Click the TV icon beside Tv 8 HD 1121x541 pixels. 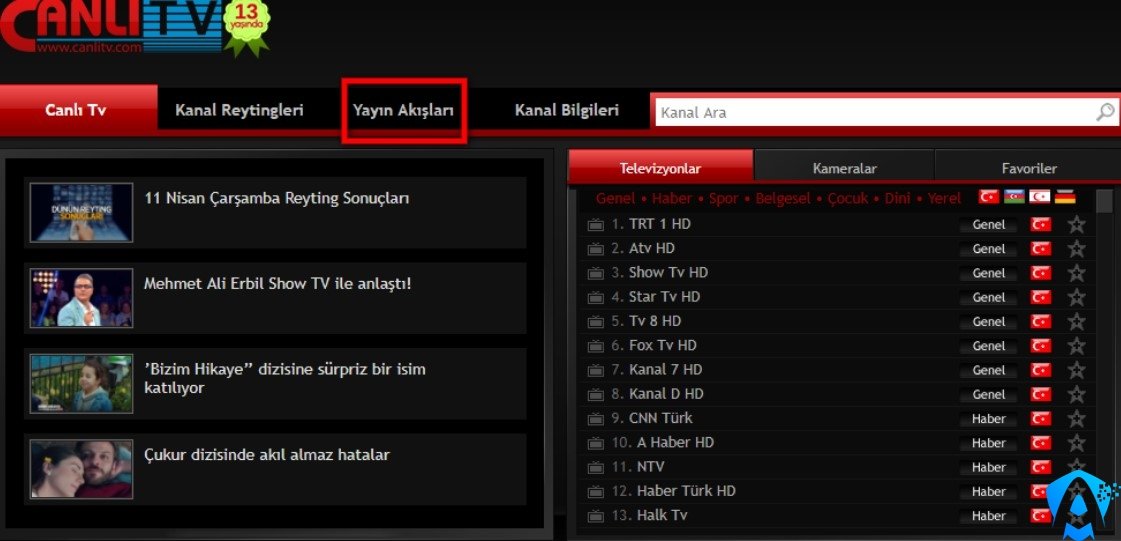596,322
